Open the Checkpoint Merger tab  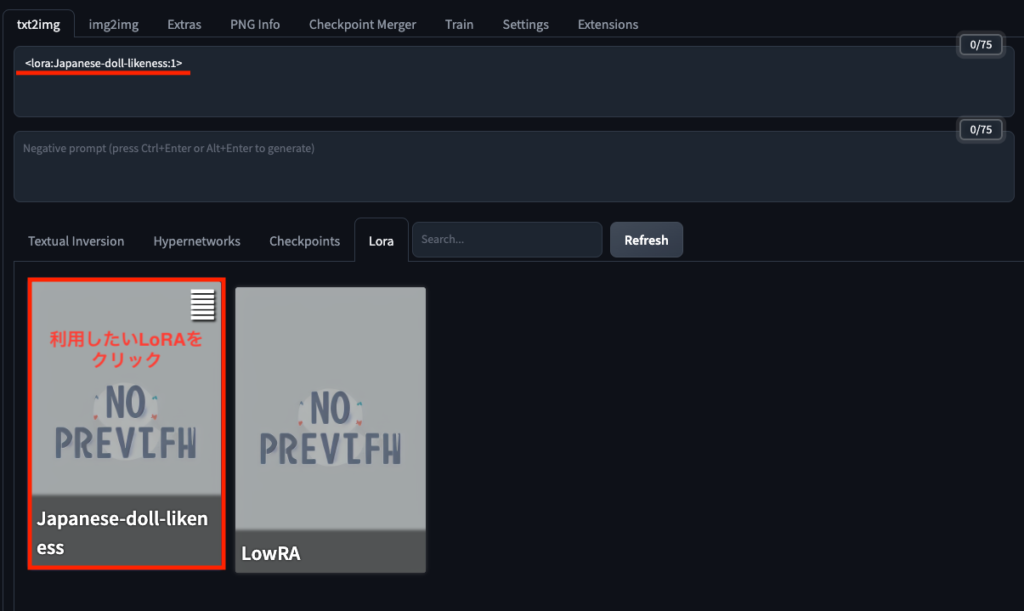(362, 24)
